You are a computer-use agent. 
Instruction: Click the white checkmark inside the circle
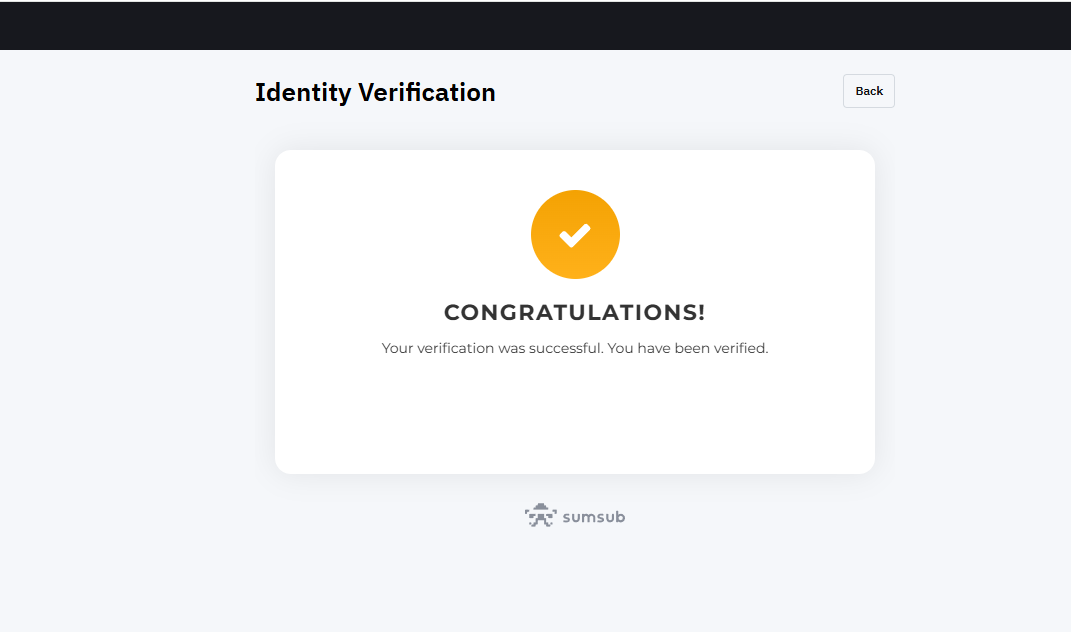[575, 235]
